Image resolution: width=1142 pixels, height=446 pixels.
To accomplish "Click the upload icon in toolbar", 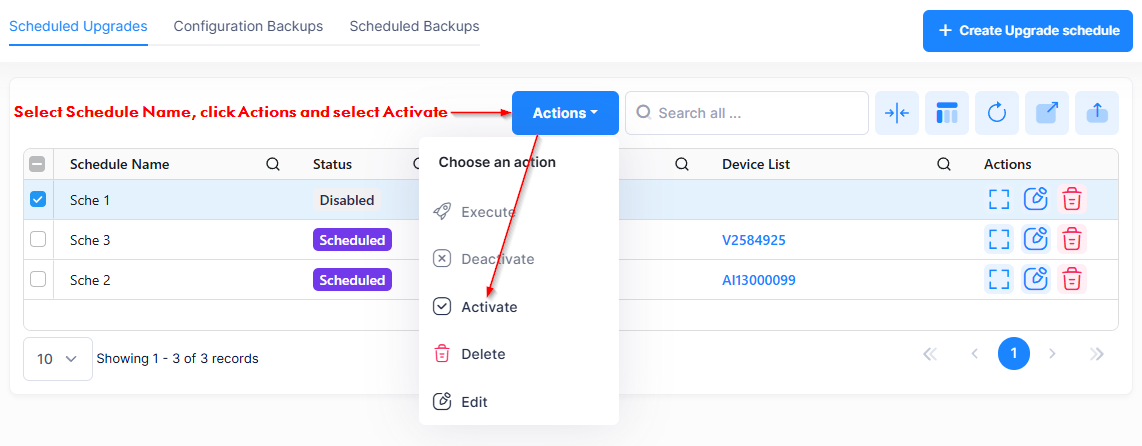I will 1097,113.
